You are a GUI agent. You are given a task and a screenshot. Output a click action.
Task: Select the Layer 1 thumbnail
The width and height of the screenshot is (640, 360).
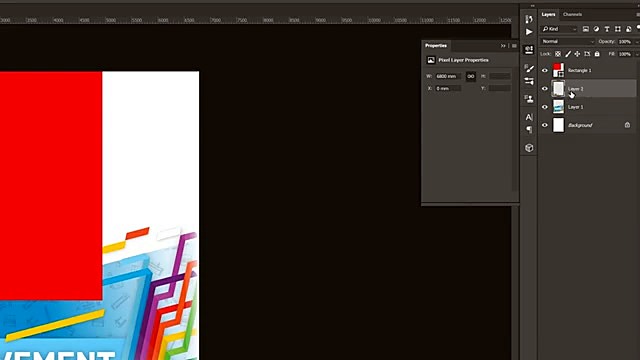point(558,107)
